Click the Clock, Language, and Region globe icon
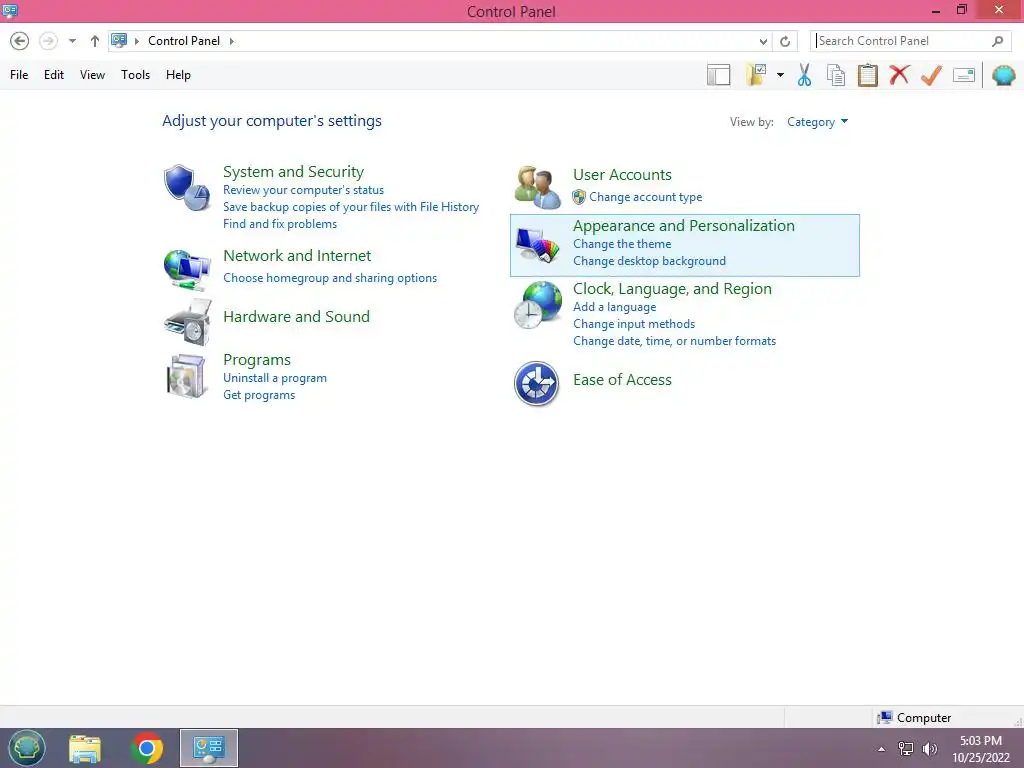 (x=537, y=305)
